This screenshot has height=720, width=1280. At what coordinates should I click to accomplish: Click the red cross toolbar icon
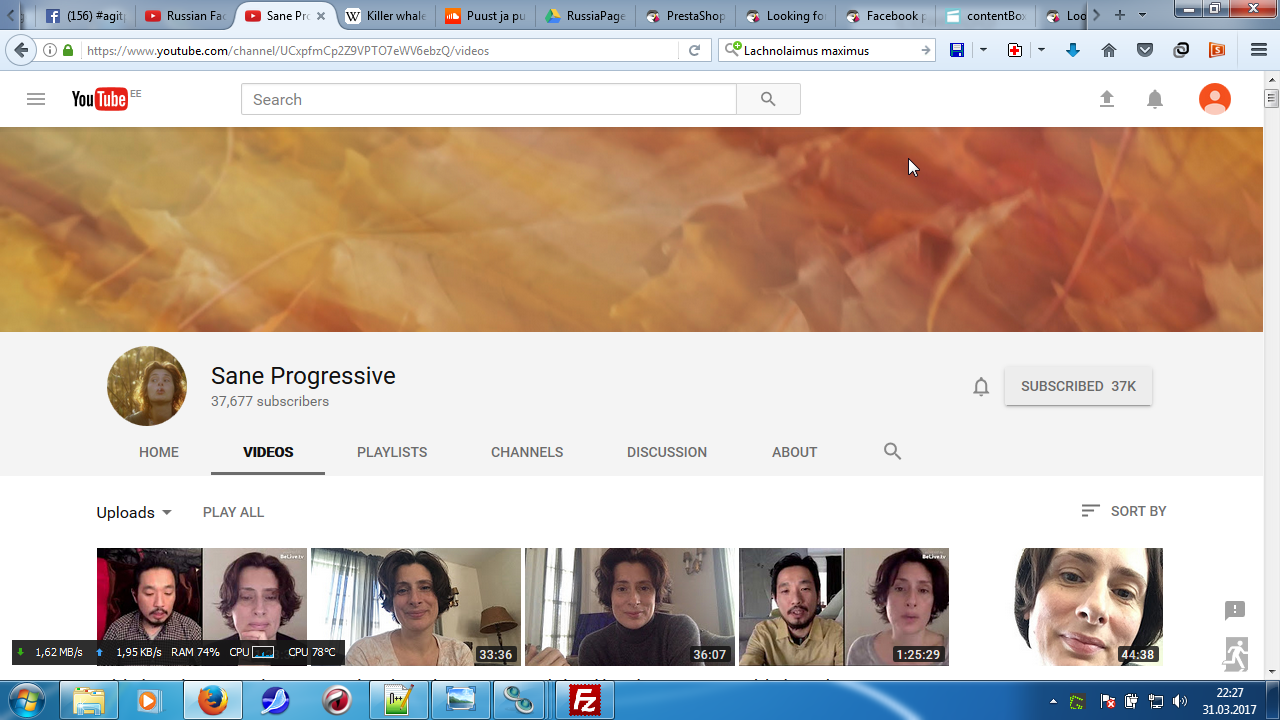pyautogui.click(x=1015, y=50)
